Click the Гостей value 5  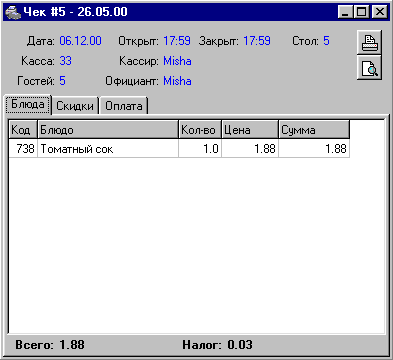tap(62, 81)
